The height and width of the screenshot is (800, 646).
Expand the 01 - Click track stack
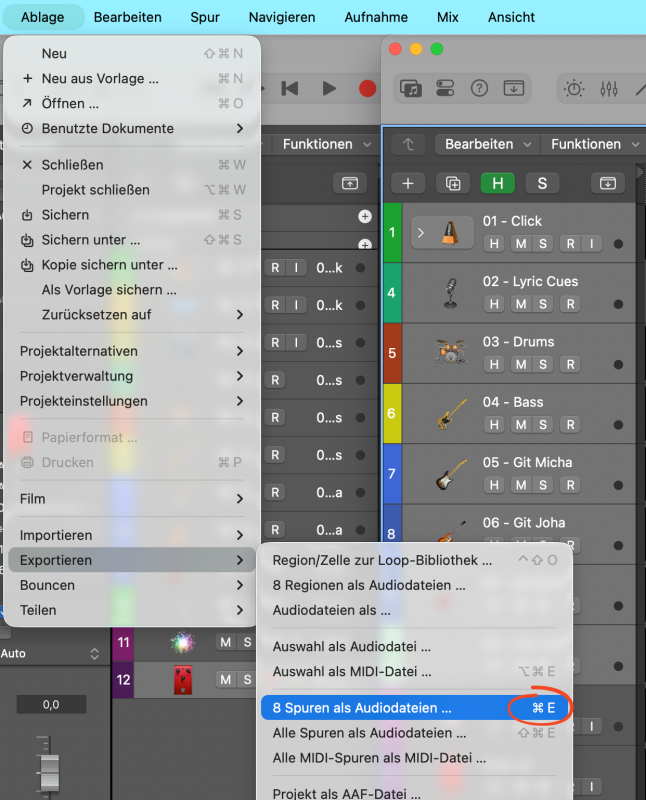tap(421, 233)
